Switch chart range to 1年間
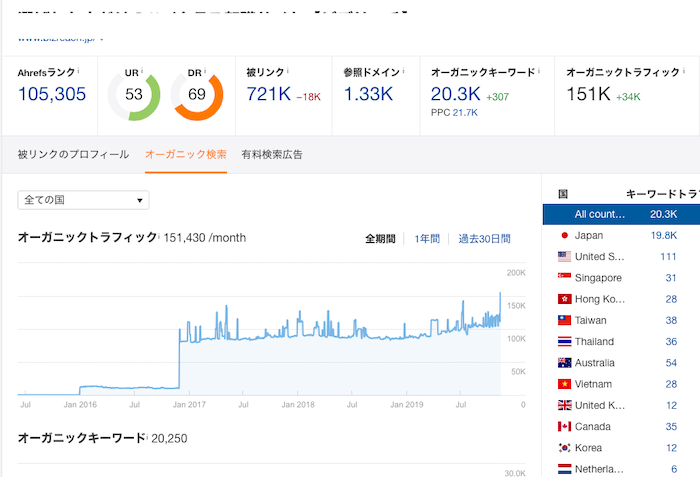This screenshot has height=477, width=700. click(427, 239)
